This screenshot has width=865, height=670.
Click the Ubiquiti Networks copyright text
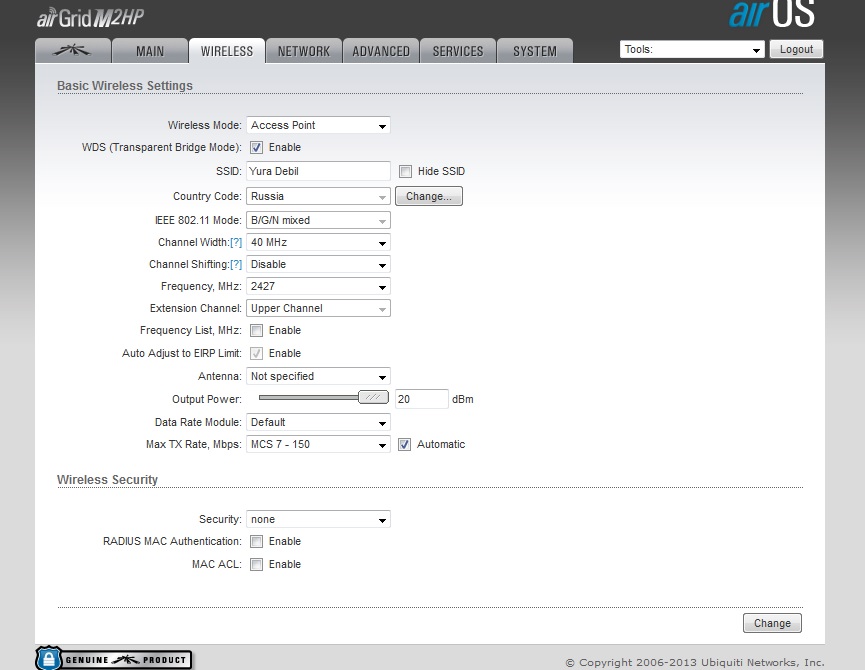click(x=695, y=662)
